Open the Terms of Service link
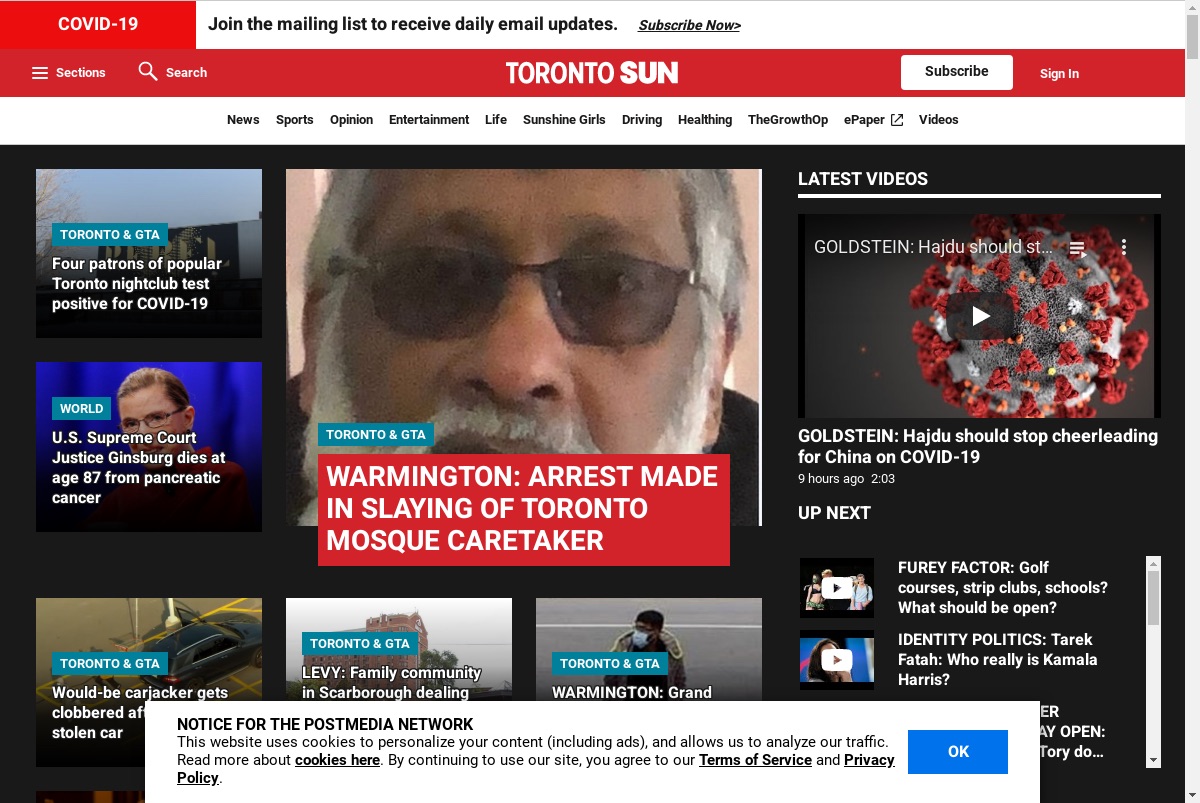 [755, 760]
